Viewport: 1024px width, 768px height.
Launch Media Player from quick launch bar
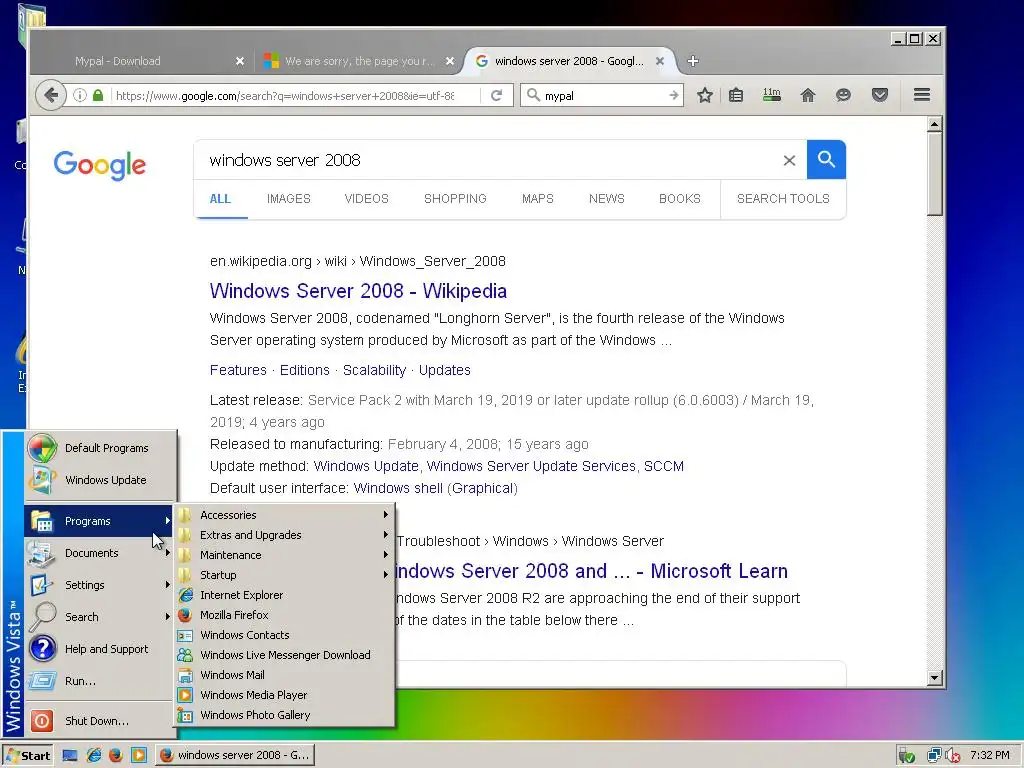[x=138, y=756]
